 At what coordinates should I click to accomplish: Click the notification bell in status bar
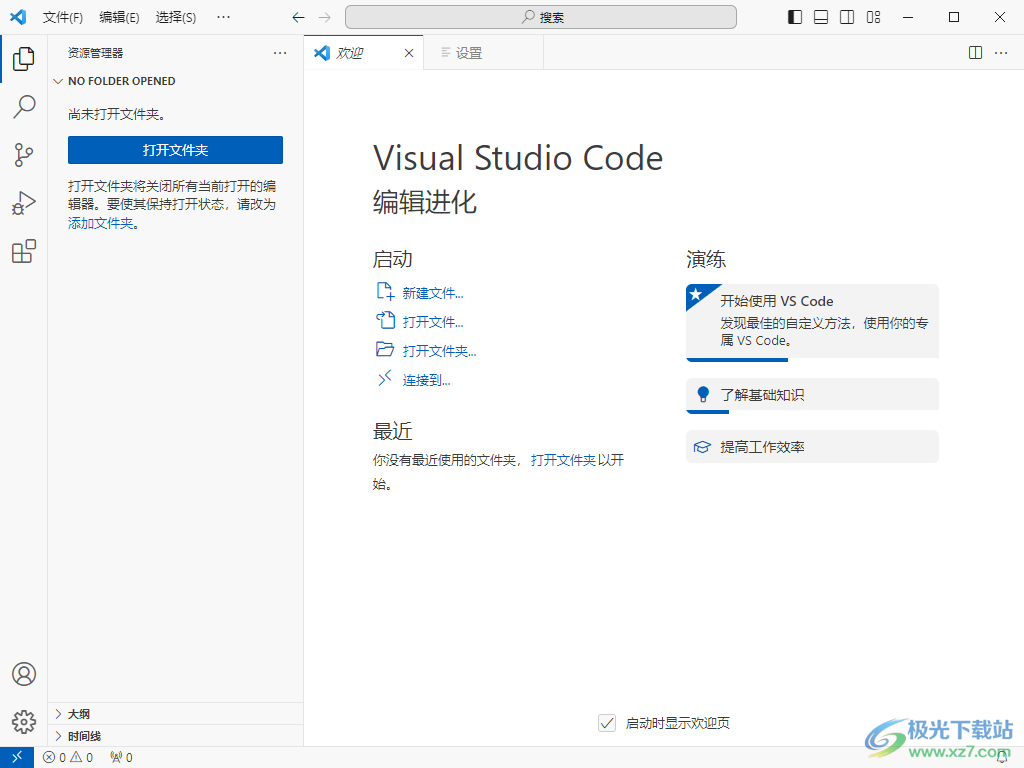(x=1002, y=758)
